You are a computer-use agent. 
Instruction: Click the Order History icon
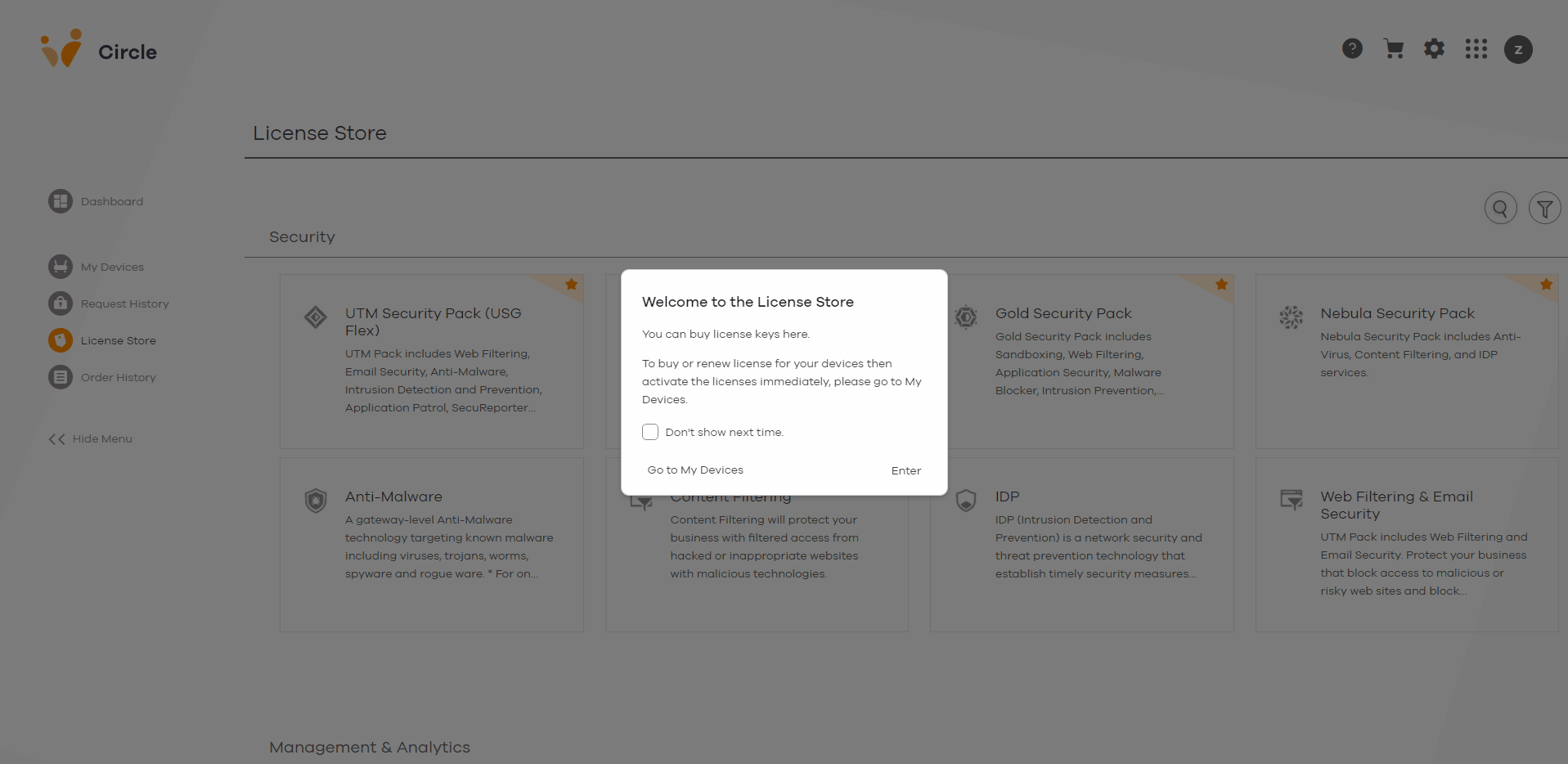[61, 376]
